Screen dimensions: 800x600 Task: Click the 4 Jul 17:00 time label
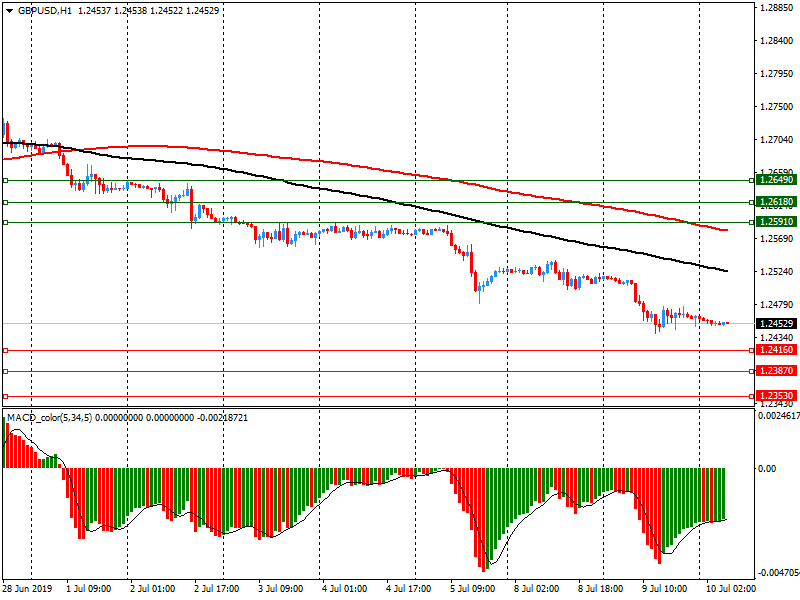coord(409,588)
